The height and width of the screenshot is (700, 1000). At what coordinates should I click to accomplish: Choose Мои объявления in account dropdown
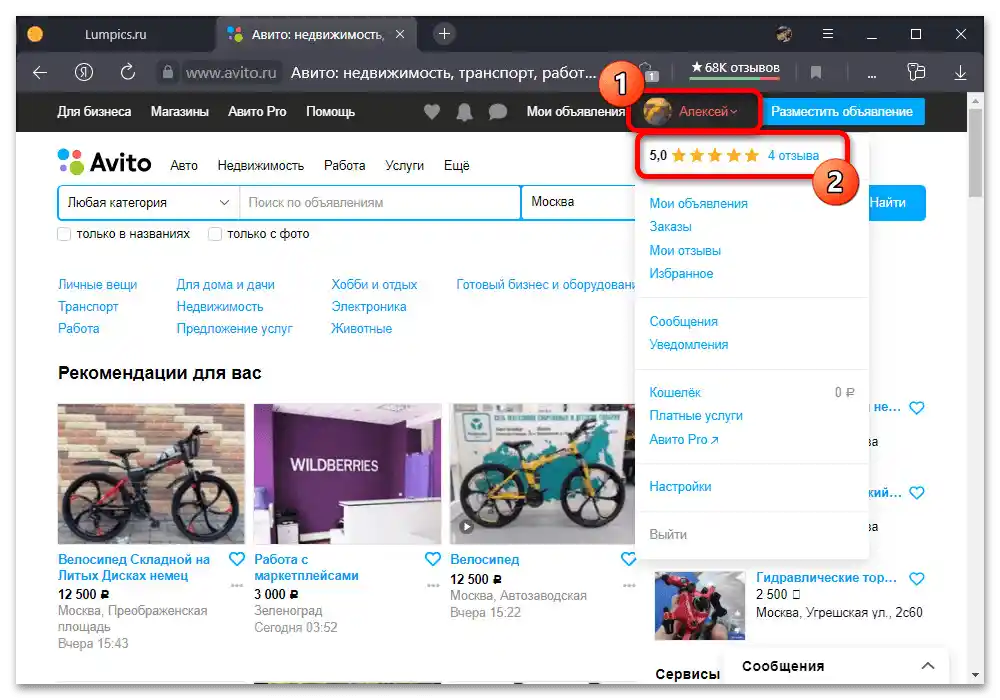pyautogui.click(x=698, y=203)
